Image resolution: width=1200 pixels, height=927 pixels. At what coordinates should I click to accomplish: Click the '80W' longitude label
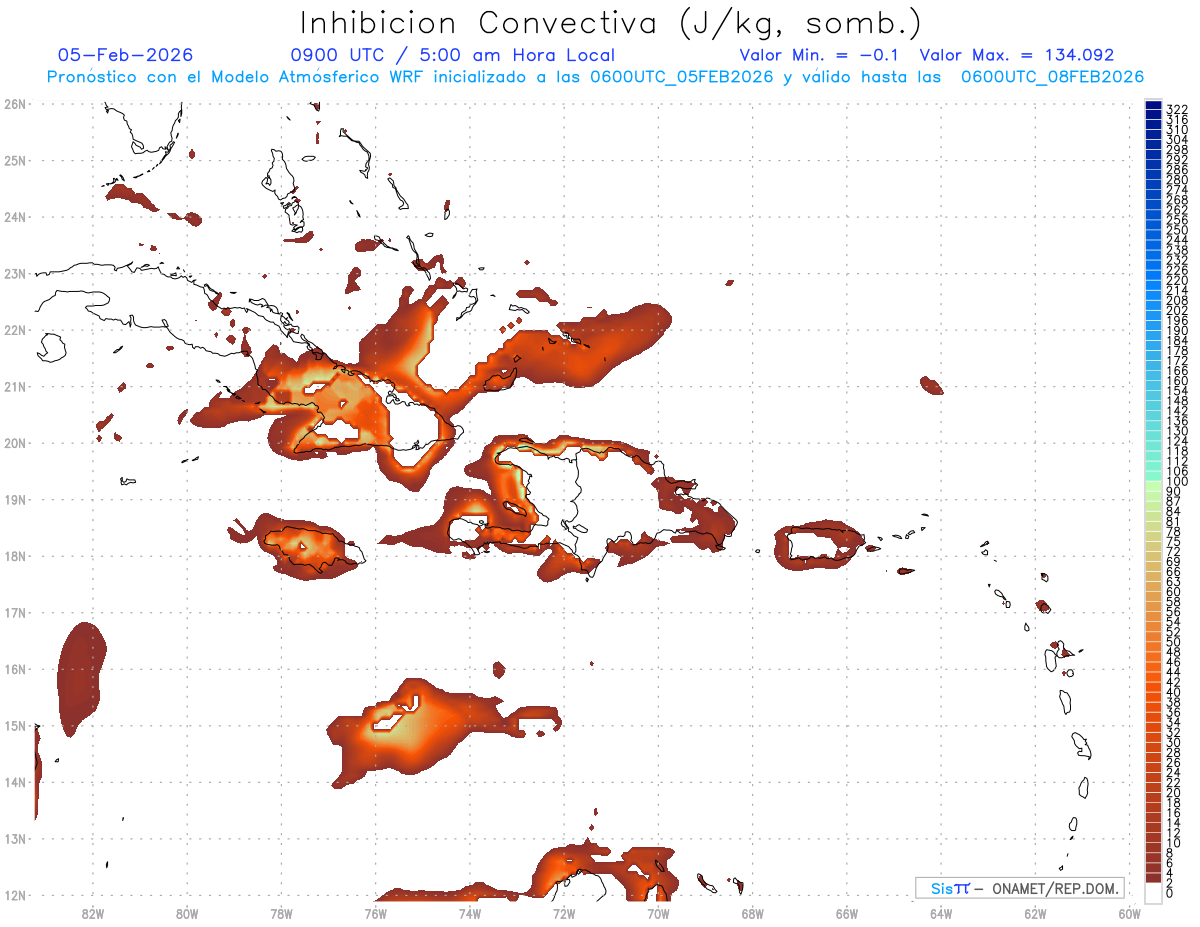187,913
